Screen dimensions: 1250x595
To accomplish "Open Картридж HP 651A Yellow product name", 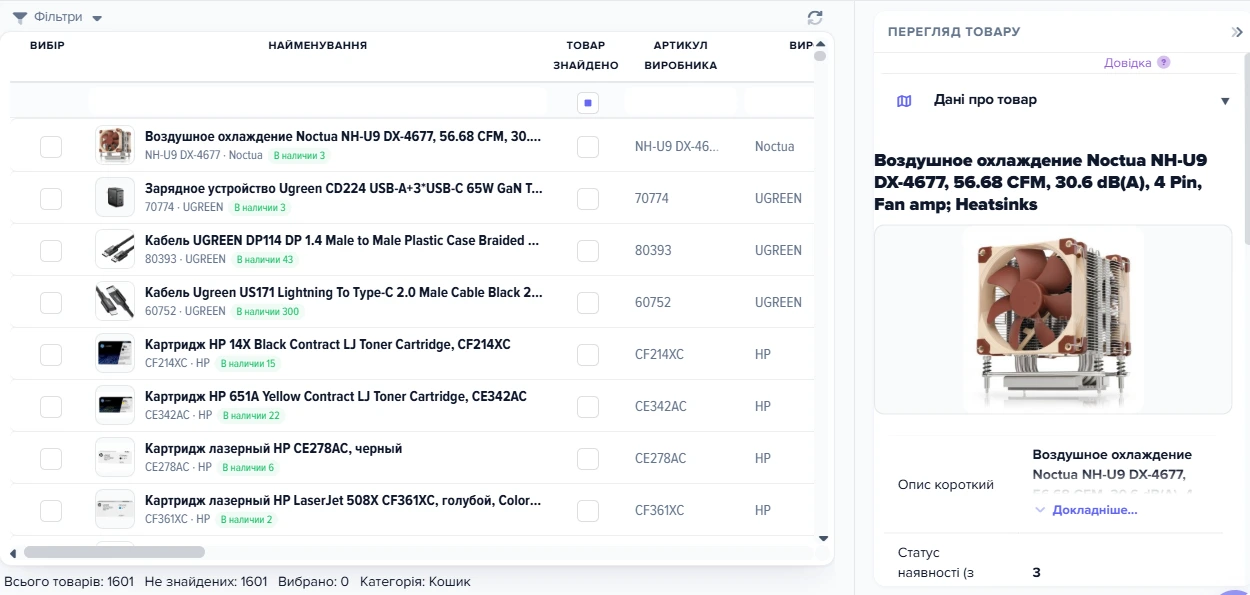I will click(x=336, y=397).
